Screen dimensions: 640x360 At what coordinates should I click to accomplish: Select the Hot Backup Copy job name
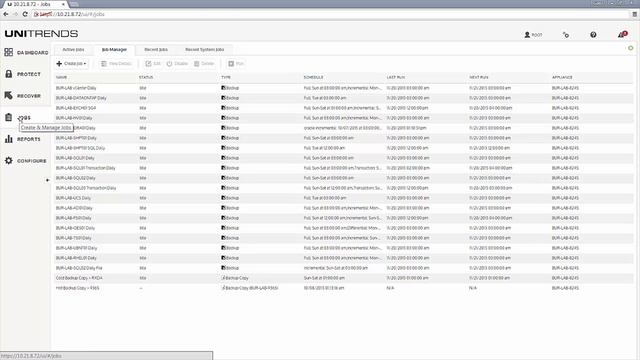coord(77,288)
